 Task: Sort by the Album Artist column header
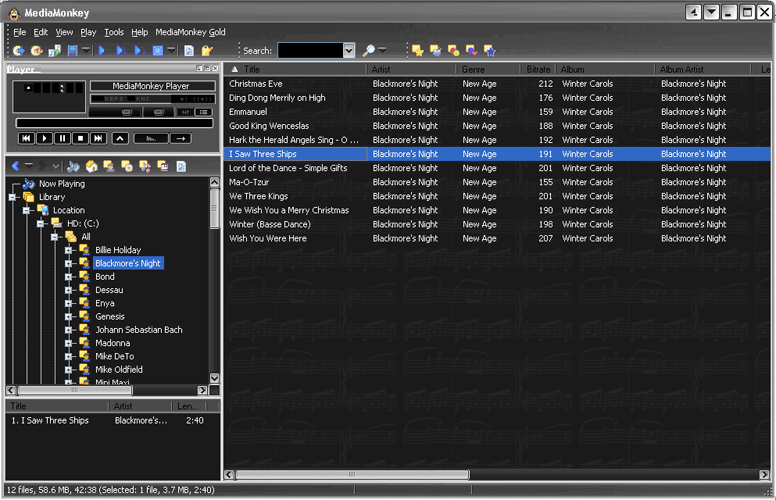coord(704,69)
